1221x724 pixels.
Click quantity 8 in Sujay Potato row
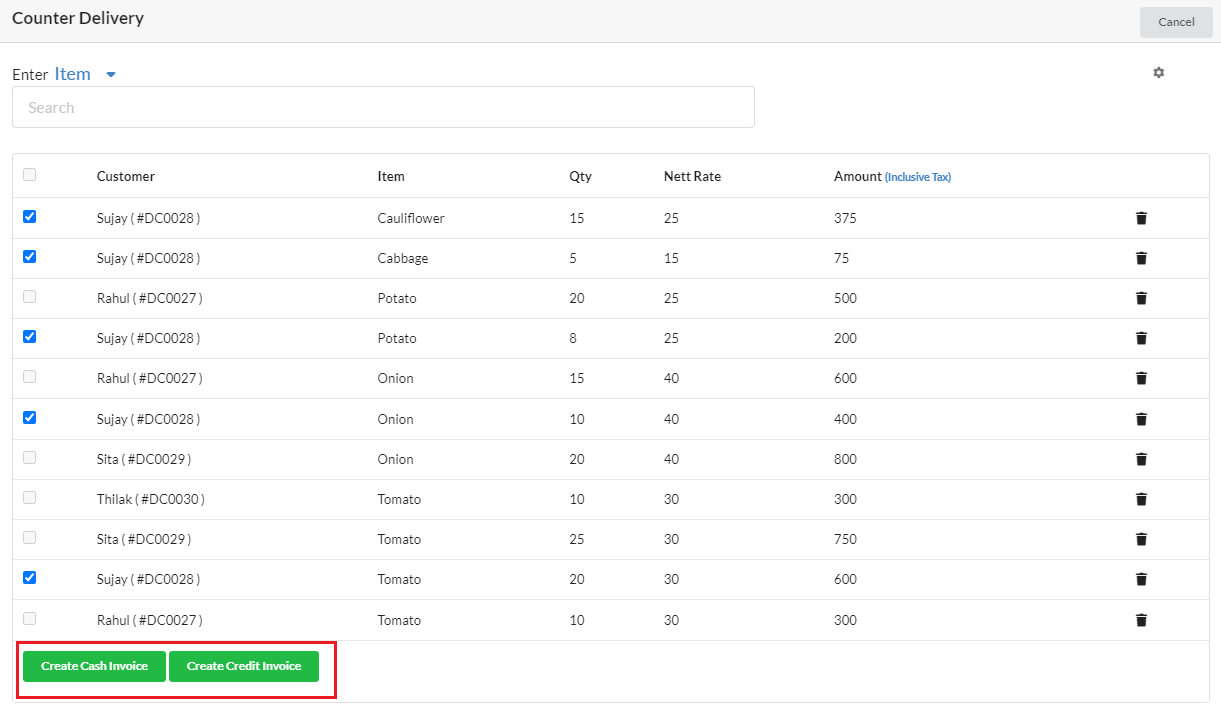coord(573,338)
